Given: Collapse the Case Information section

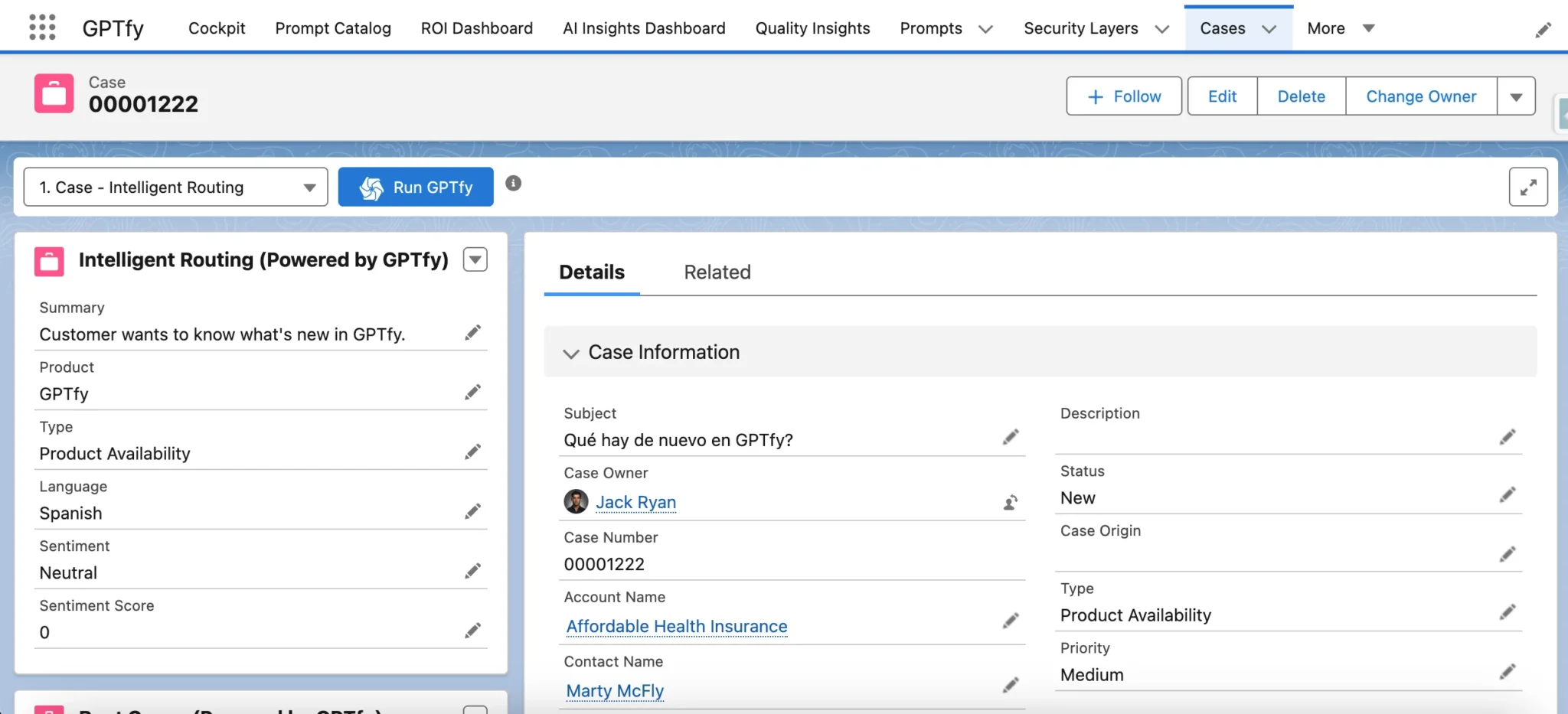Looking at the screenshot, I should click(x=571, y=353).
